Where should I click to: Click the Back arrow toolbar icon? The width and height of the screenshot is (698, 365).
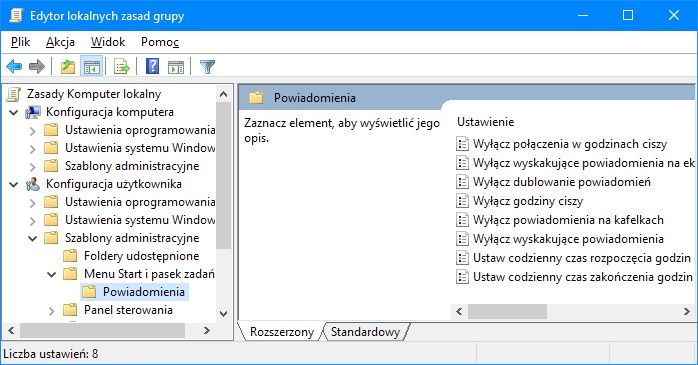[14, 67]
